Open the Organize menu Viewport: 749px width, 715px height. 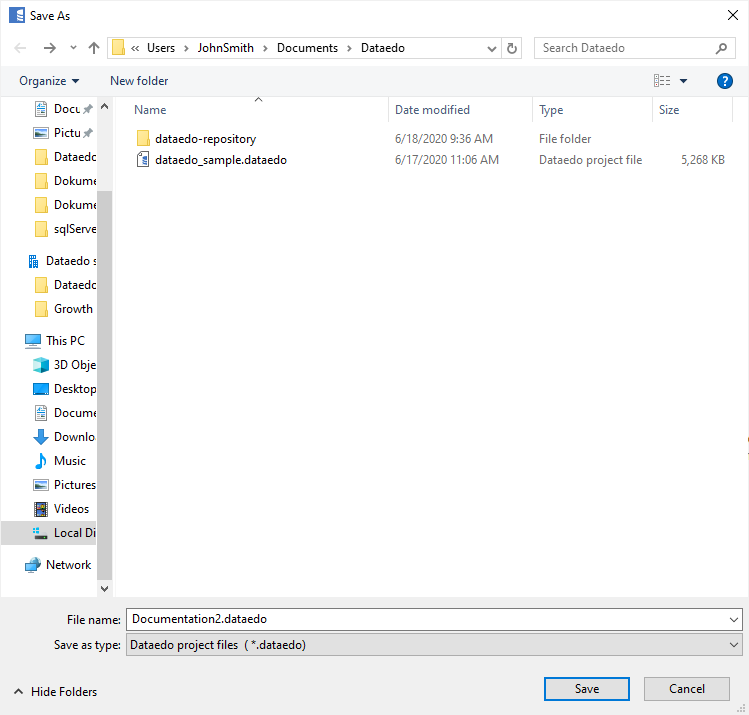click(x=49, y=81)
